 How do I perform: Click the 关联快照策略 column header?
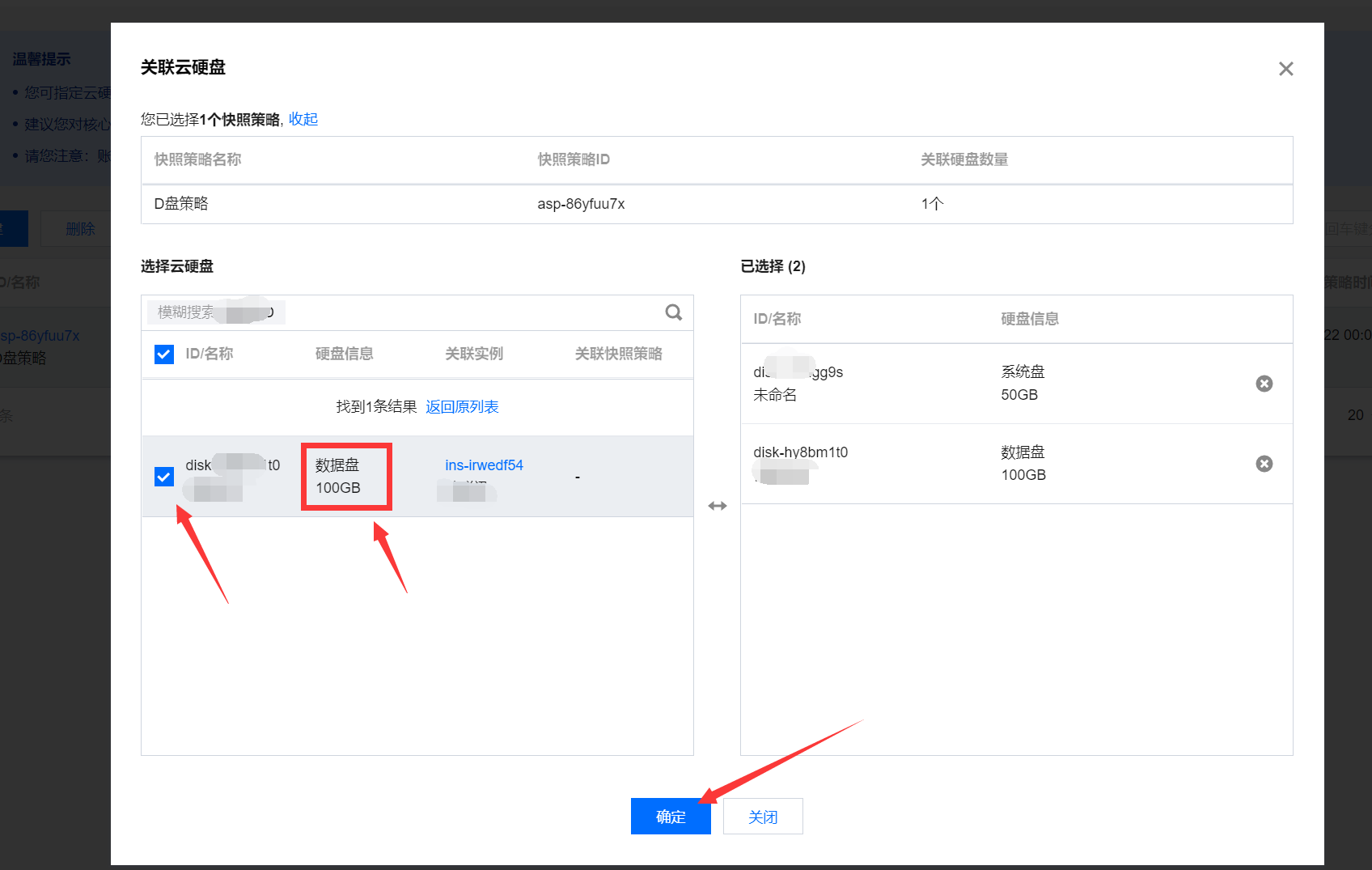coord(618,354)
